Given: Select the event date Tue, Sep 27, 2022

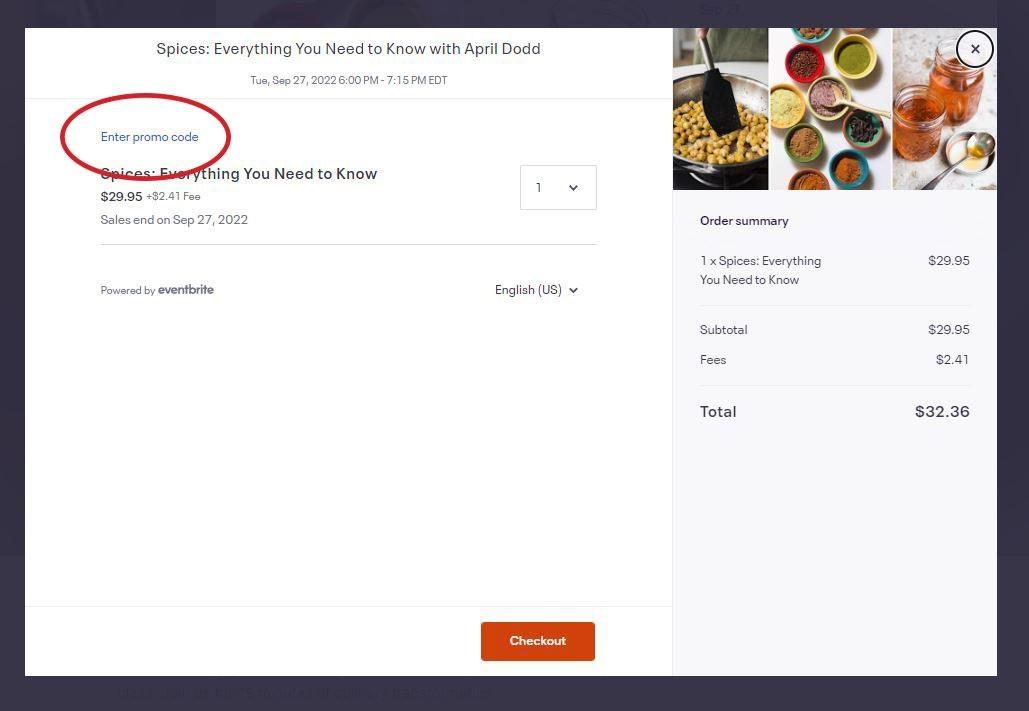Looking at the screenshot, I should click(348, 80).
